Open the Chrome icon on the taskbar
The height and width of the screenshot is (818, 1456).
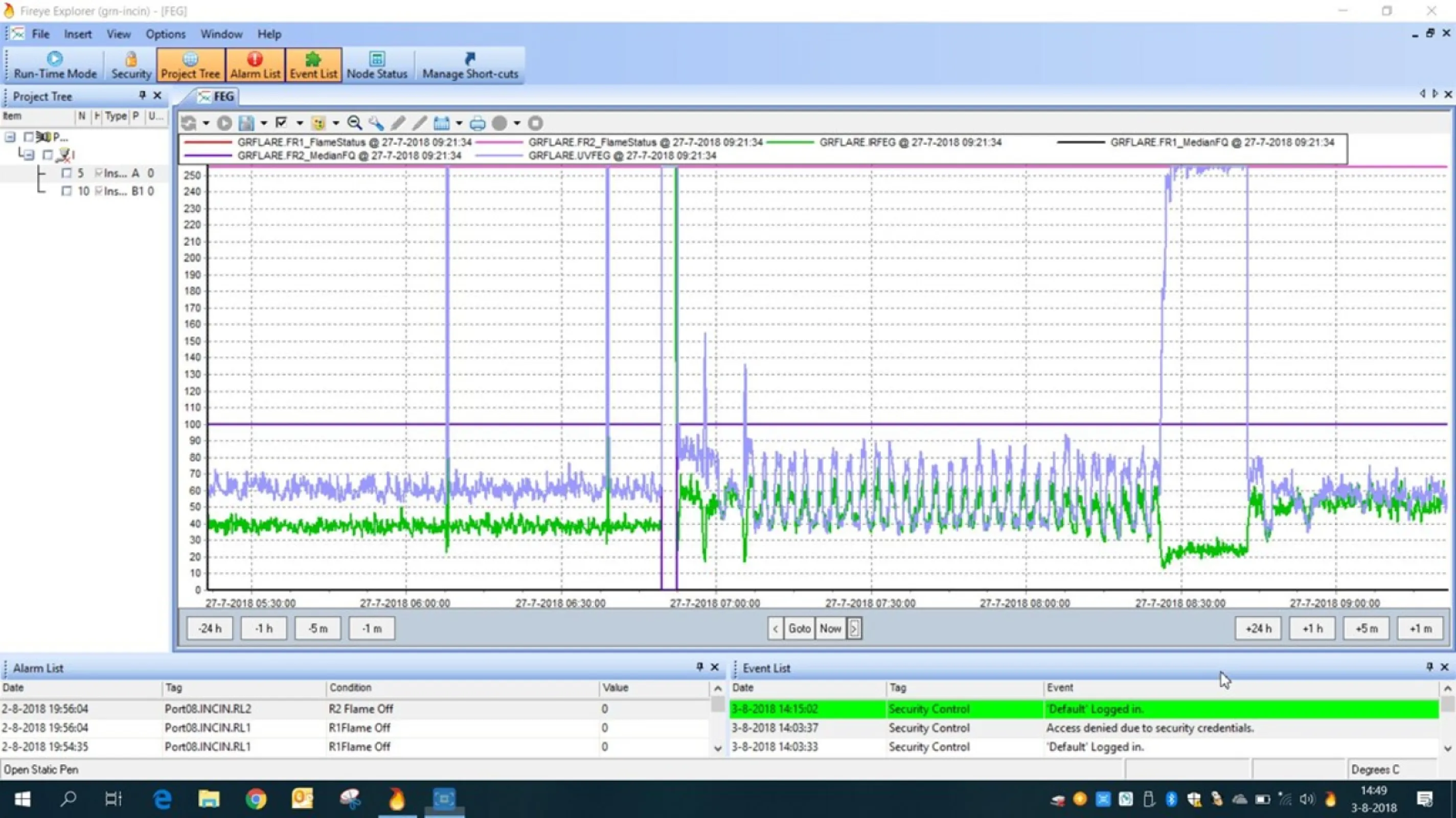256,799
